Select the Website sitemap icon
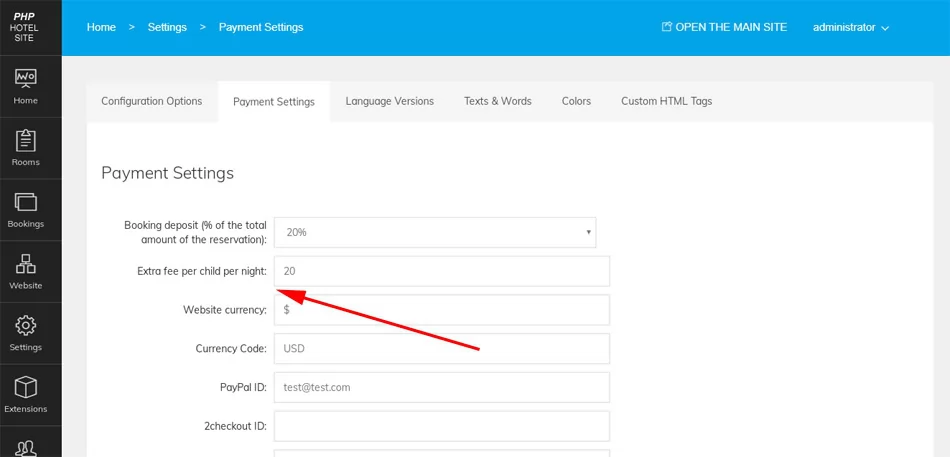Viewport: 950px width, 457px height. 26,264
